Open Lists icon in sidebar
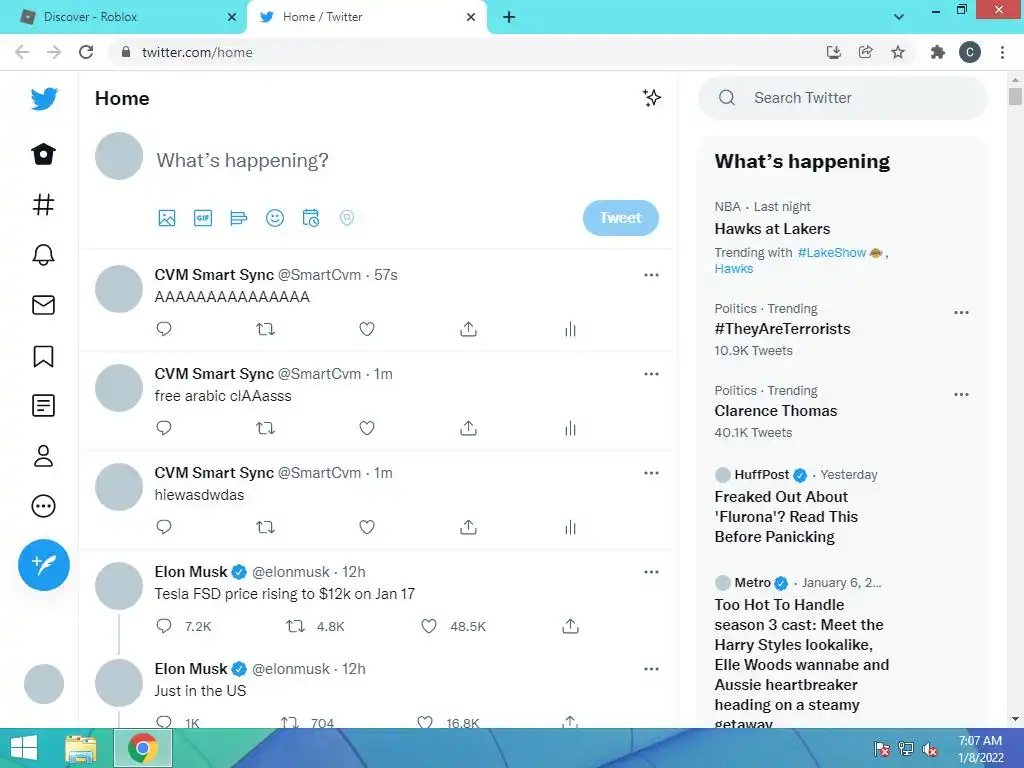Screen dimensions: 1024x768 tap(43, 406)
